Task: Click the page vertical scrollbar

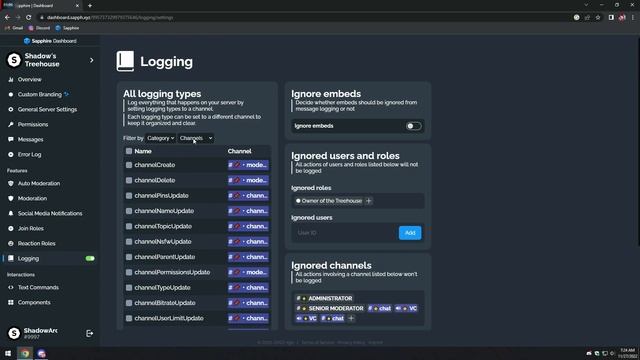Action: click(x=638, y=141)
